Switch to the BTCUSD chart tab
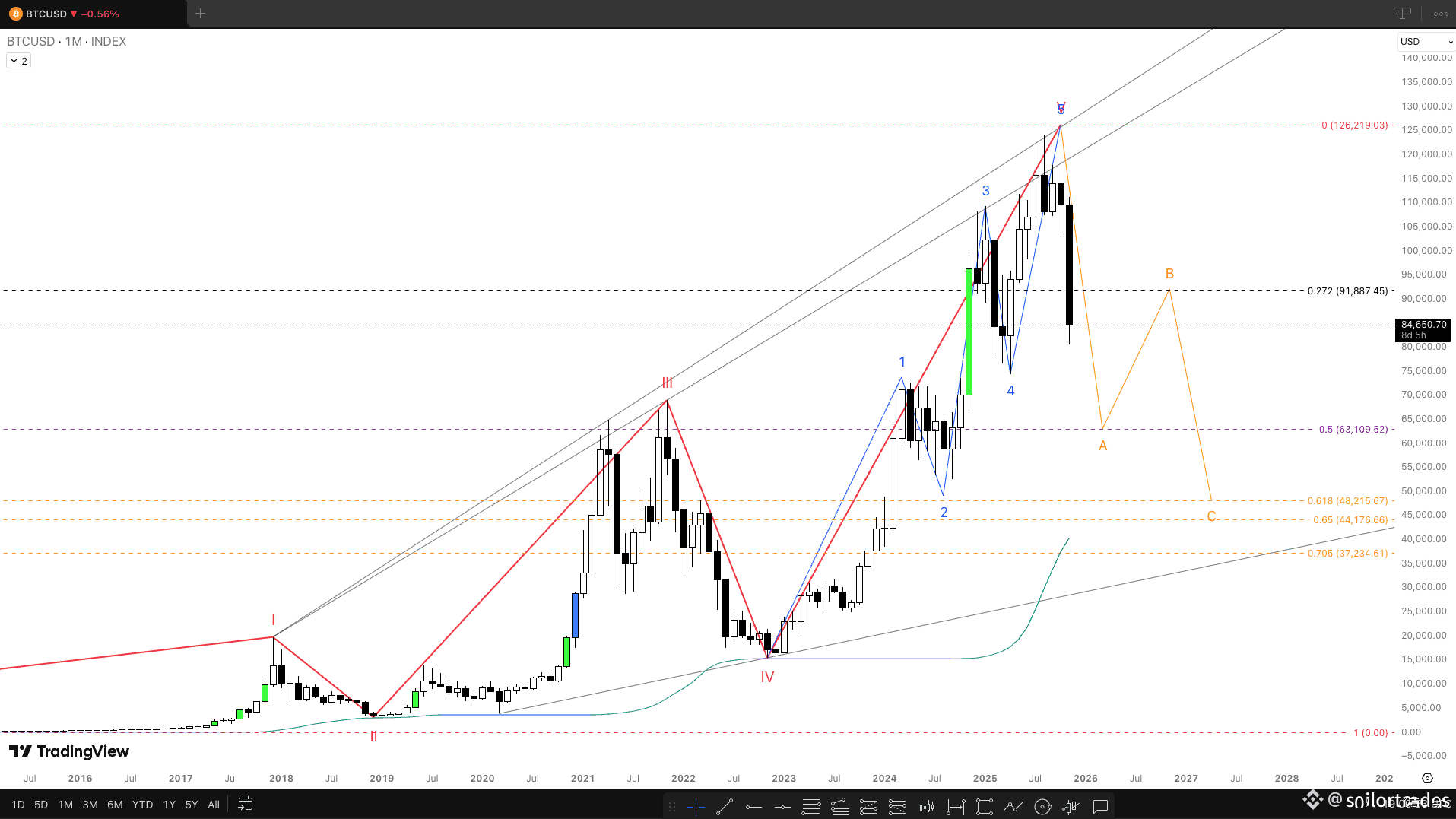The image size is (1456, 819). pyautogui.click(x=93, y=14)
